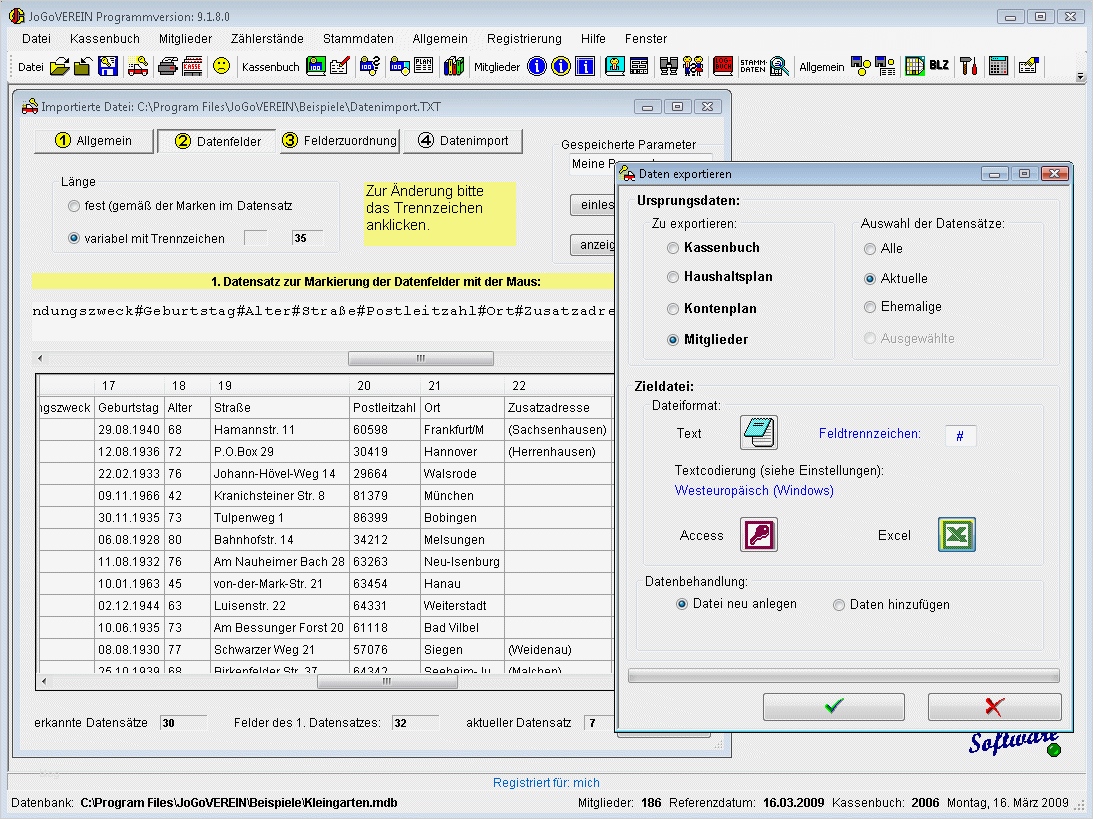Viewport: 1093px width, 819px height.
Task: Select fixed length 'fest' radio option
Action: click(74, 207)
